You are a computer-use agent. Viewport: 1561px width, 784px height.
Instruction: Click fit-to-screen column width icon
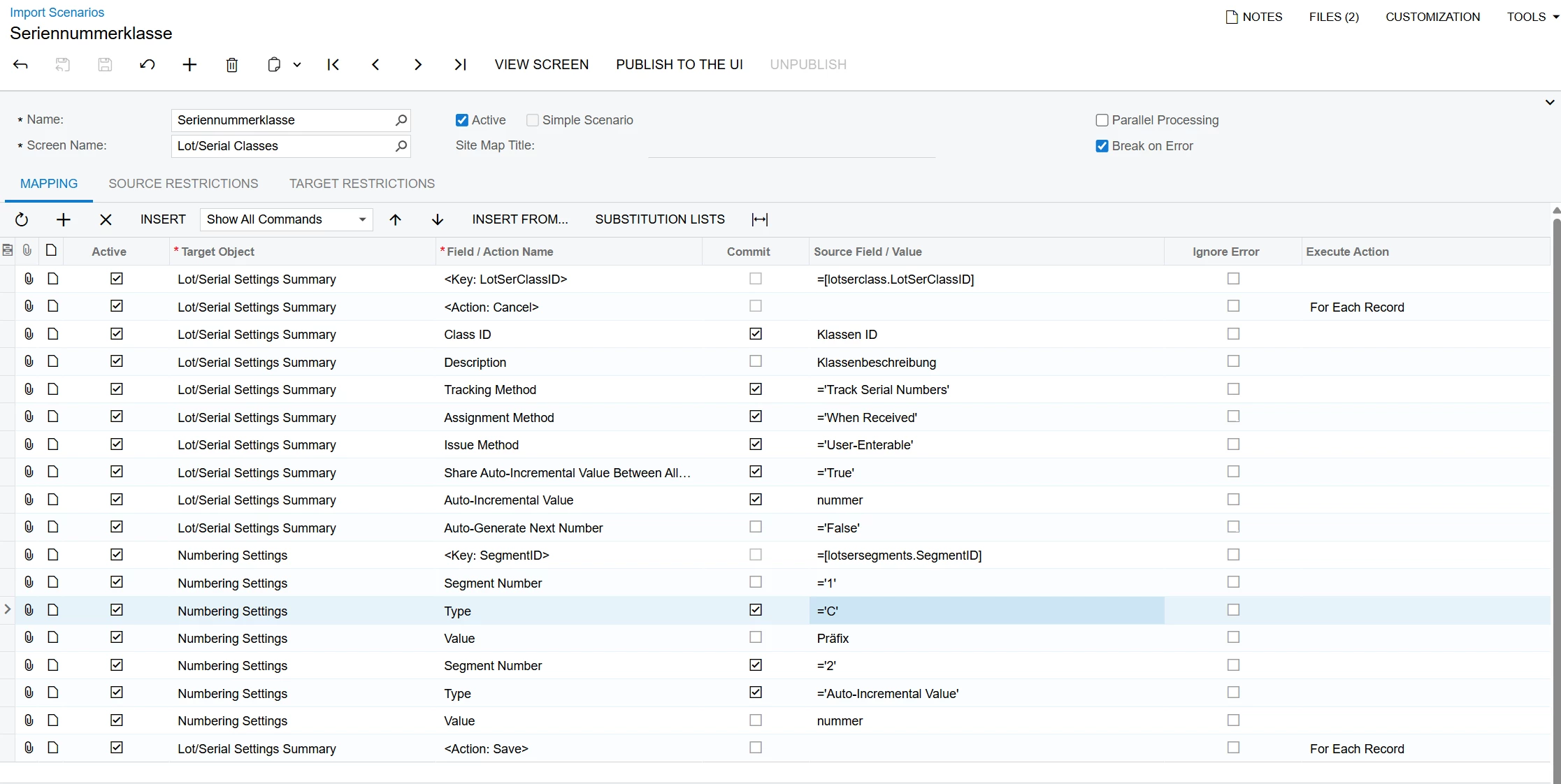[759, 219]
